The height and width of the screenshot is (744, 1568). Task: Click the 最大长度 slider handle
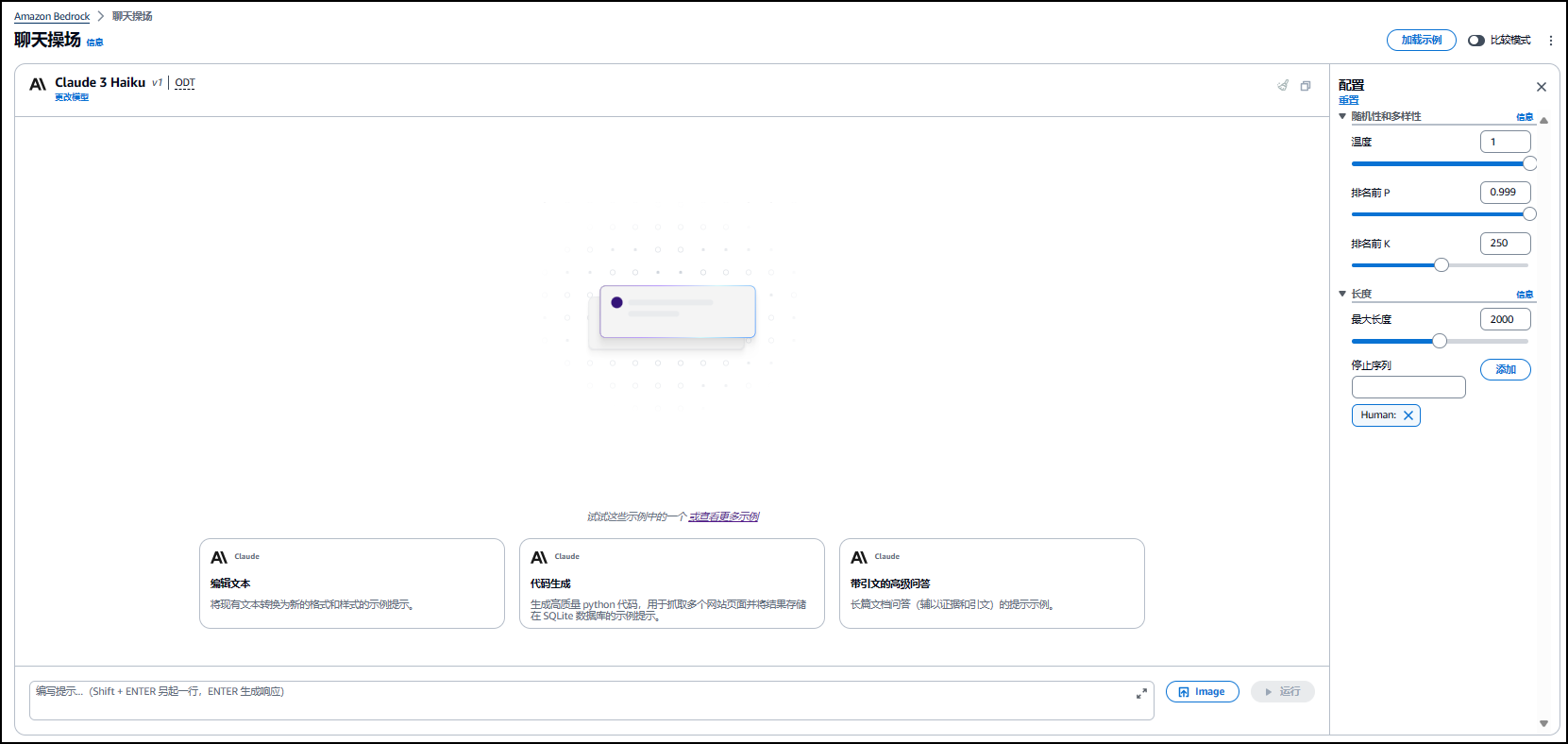[1440, 341]
